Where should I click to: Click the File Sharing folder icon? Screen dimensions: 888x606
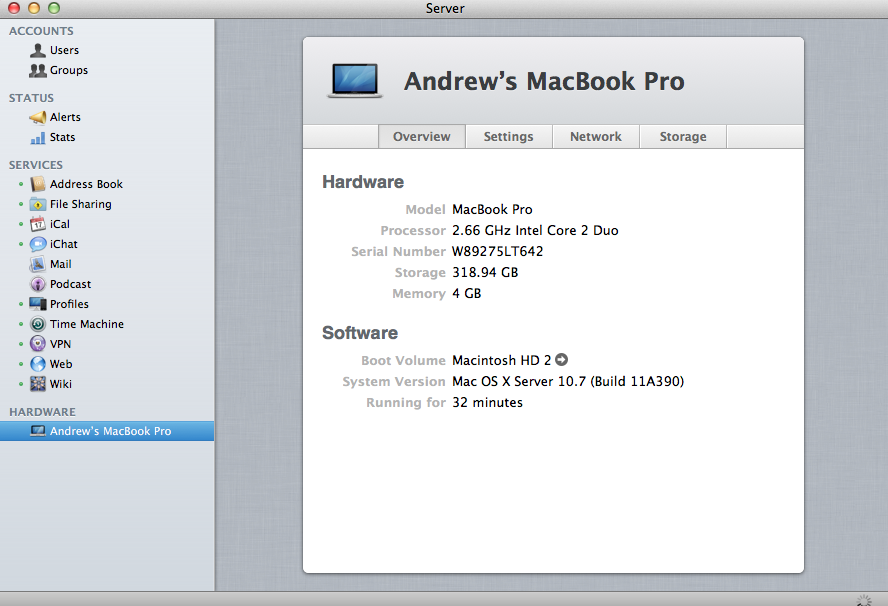pos(38,204)
